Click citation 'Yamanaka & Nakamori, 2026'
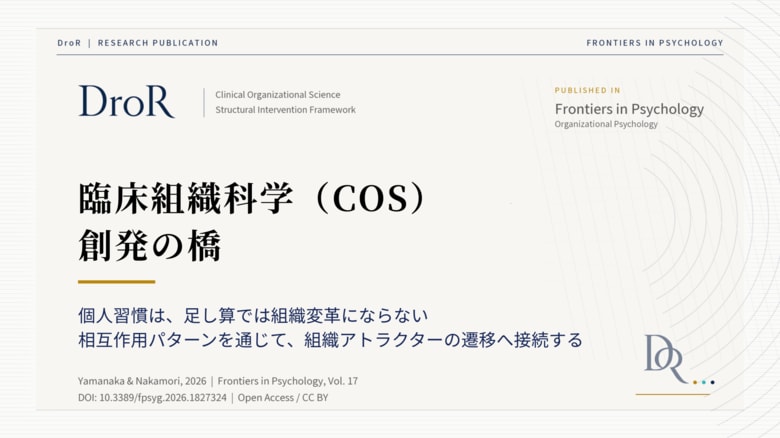This screenshot has height=438, width=780. pyautogui.click(x=142, y=381)
